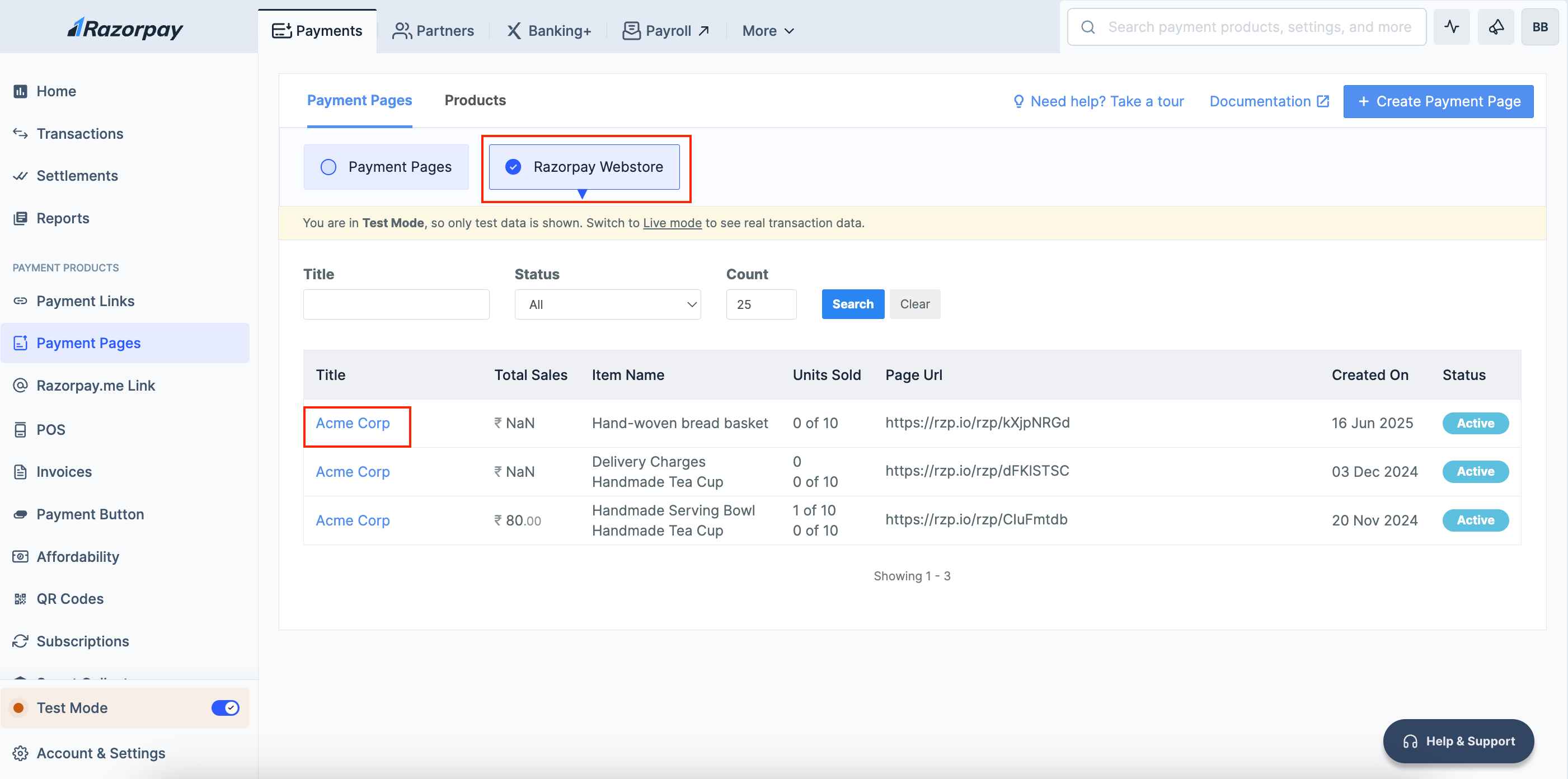Open the BB profile avatar
The image size is (1568, 779).
[1540, 27]
